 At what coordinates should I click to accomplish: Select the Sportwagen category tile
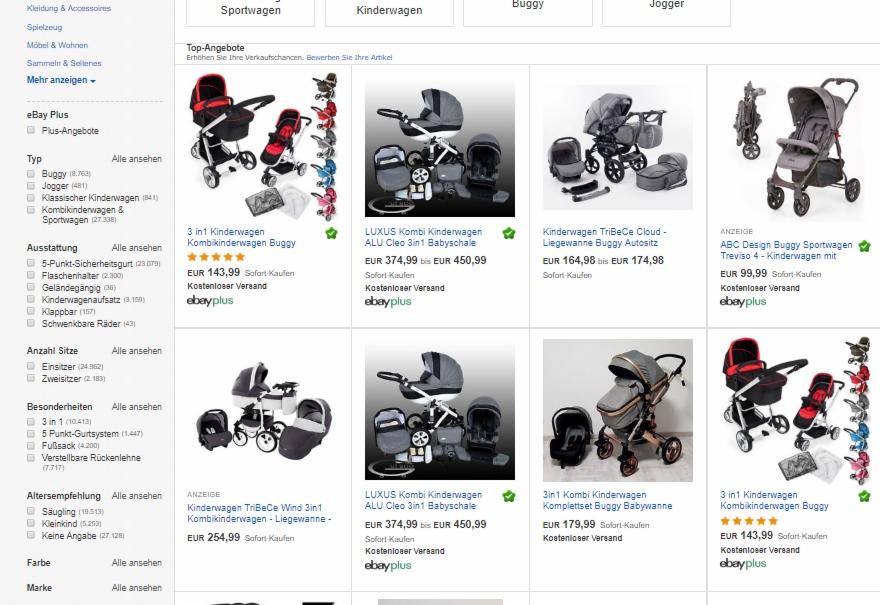250,11
